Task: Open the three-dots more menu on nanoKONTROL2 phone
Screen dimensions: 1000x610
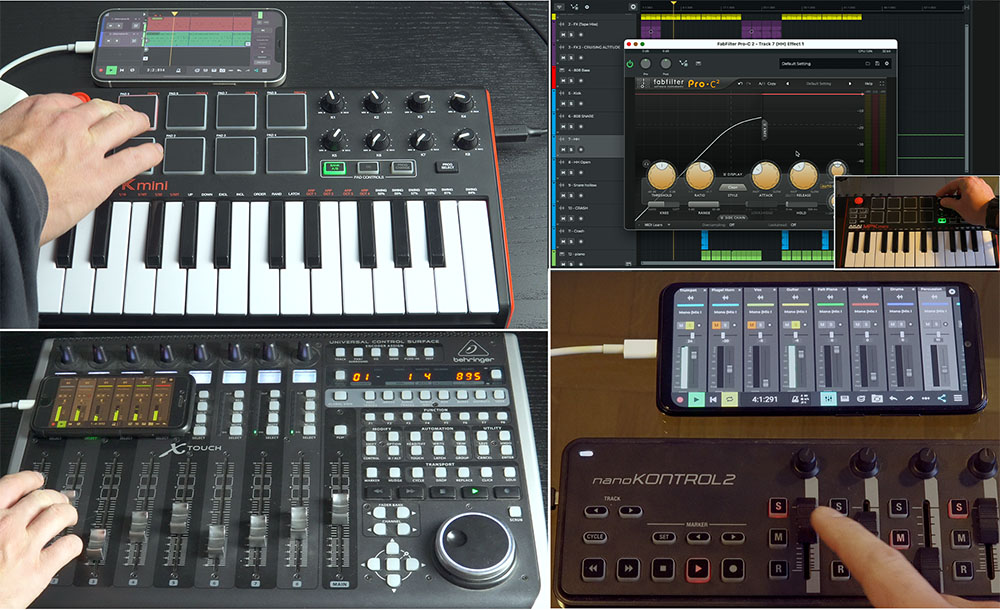Action: coord(925,399)
